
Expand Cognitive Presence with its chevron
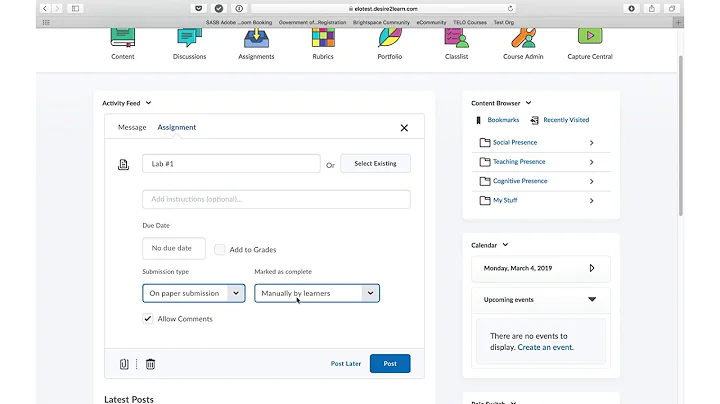pyautogui.click(x=591, y=181)
